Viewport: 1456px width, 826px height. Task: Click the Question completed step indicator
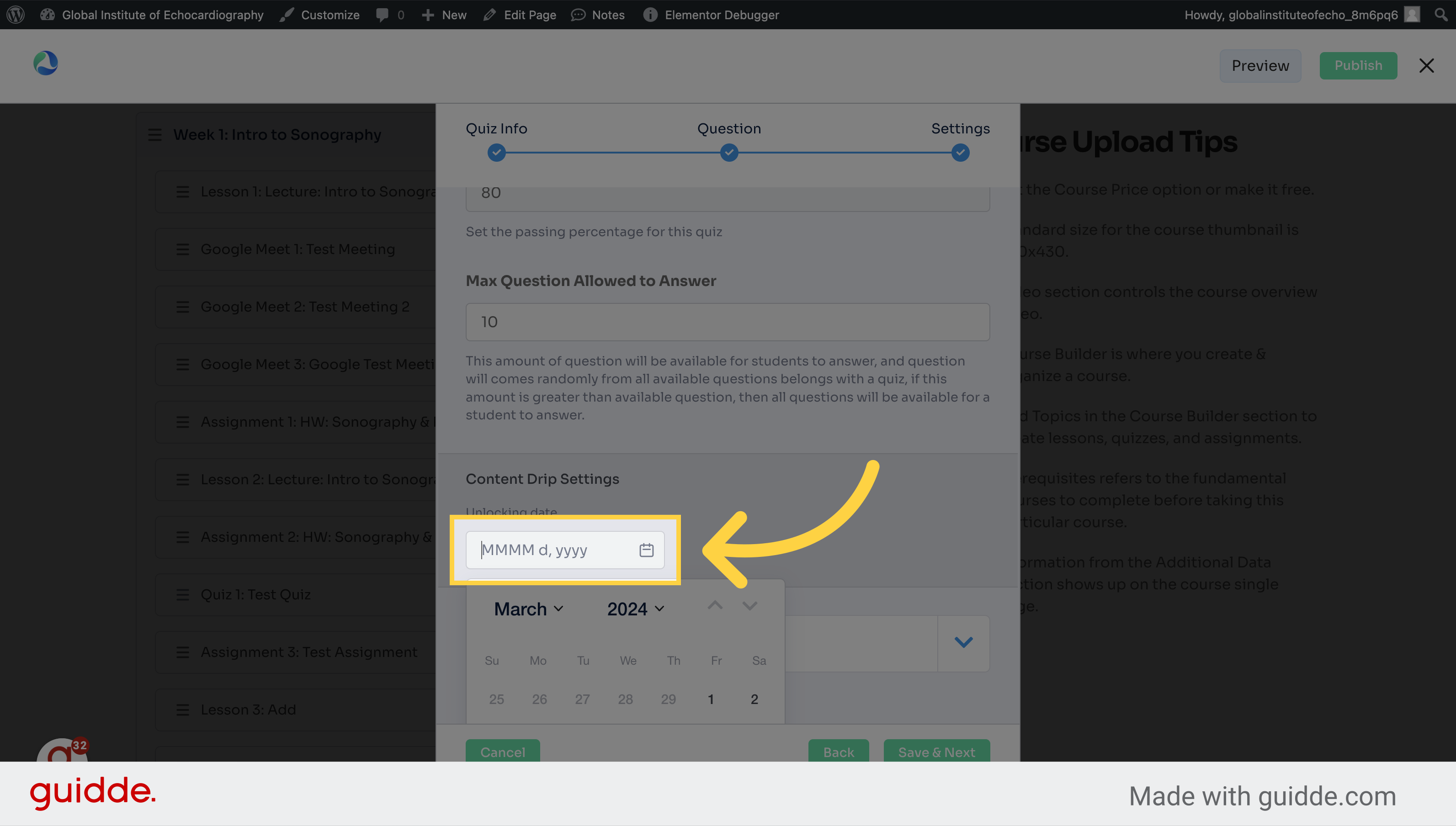tap(728, 152)
